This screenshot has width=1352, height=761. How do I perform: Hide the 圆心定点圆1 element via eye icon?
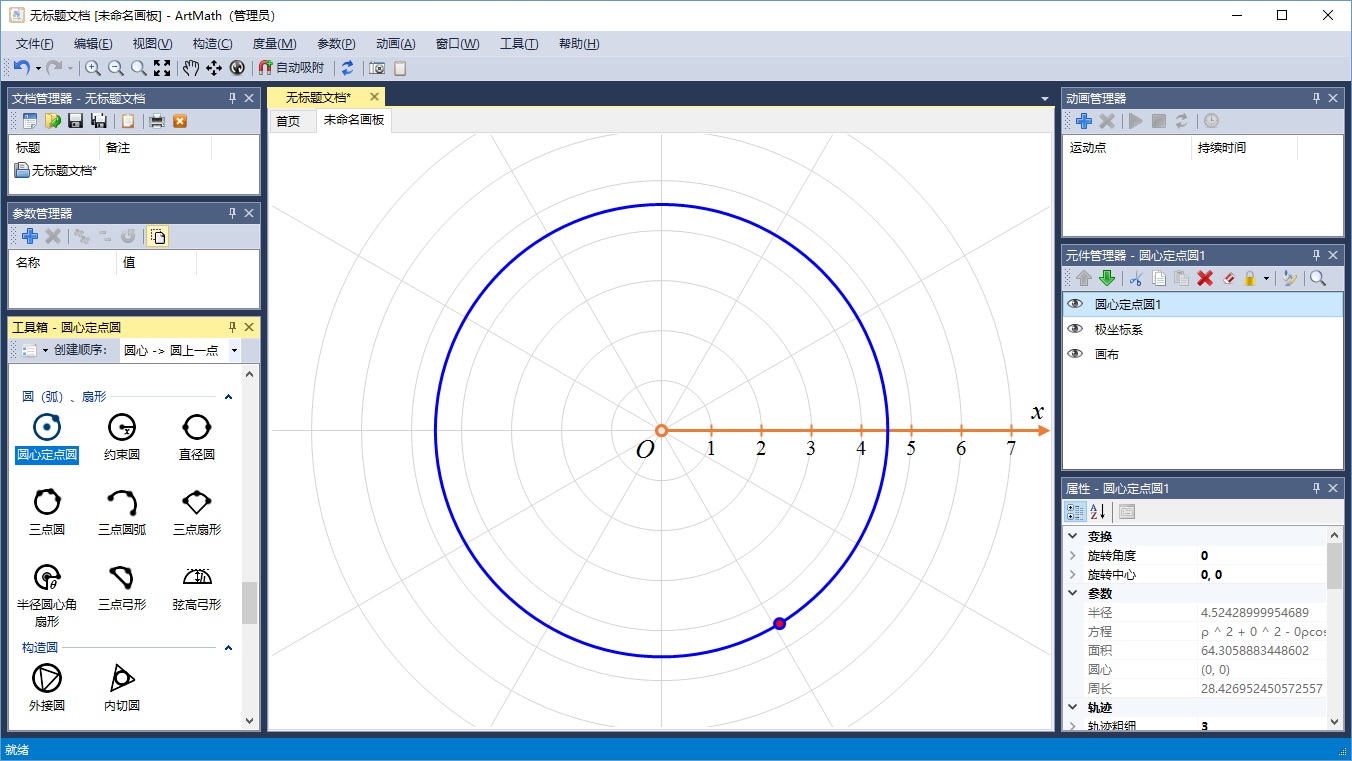point(1075,304)
